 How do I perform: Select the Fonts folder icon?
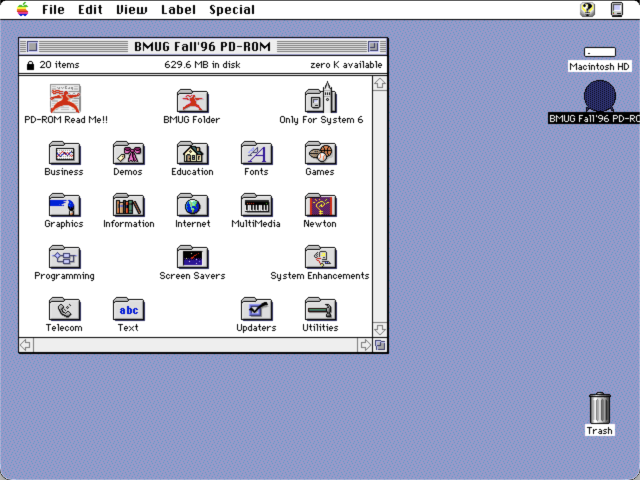coord(257,153)
